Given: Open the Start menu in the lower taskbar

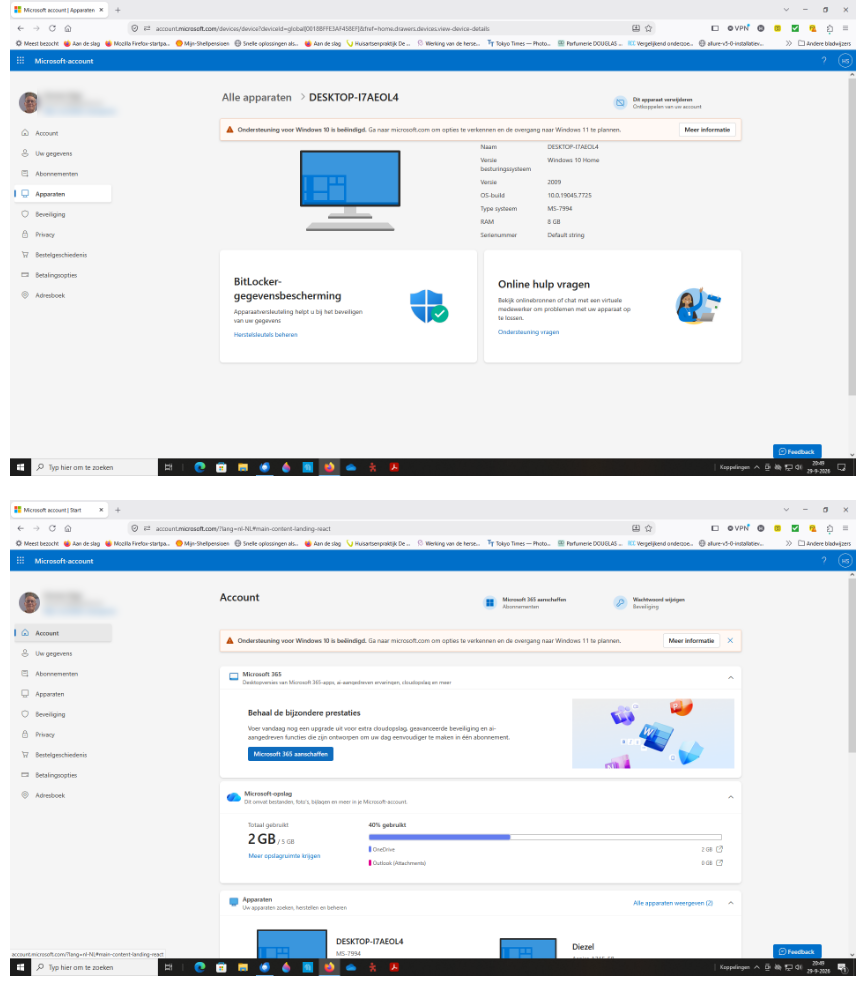Looking at the screenshot, I should 20,967.
